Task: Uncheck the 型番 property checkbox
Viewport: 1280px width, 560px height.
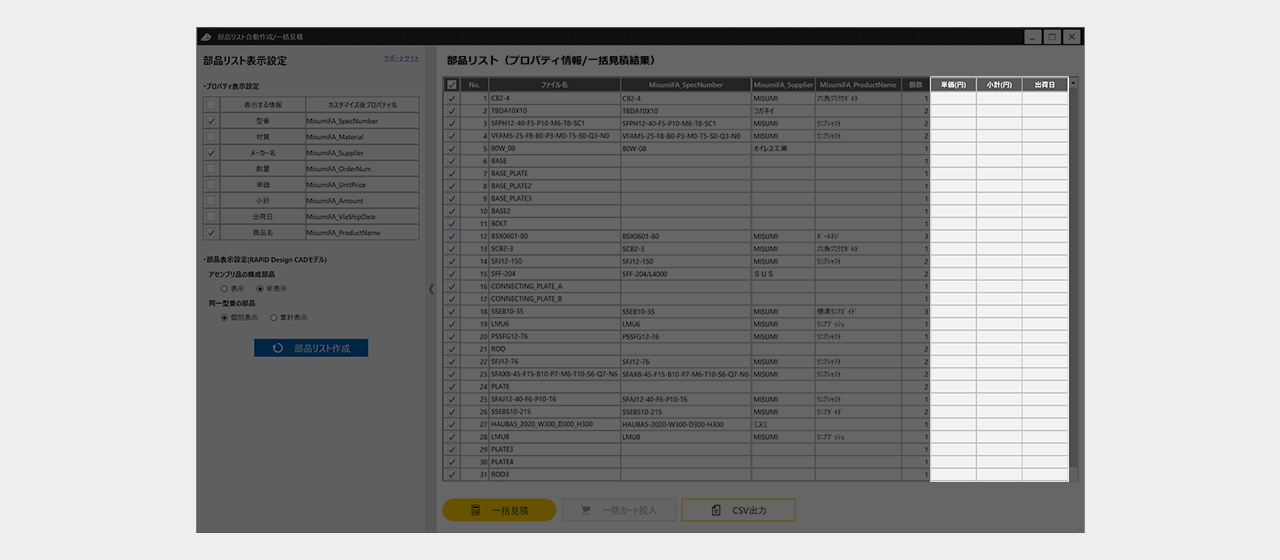Action: coord(211,121)
